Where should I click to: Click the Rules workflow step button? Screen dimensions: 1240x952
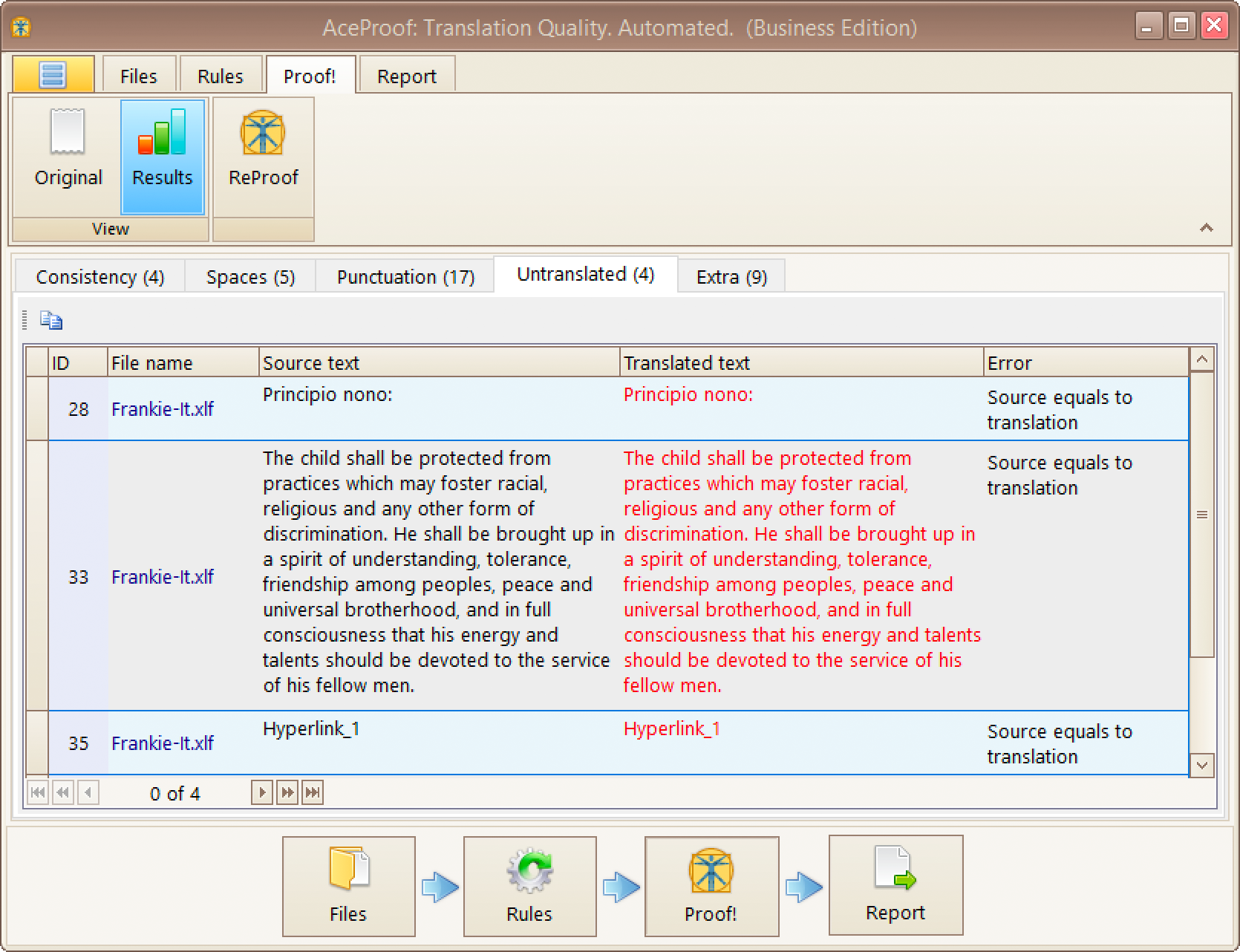(529, 887)
